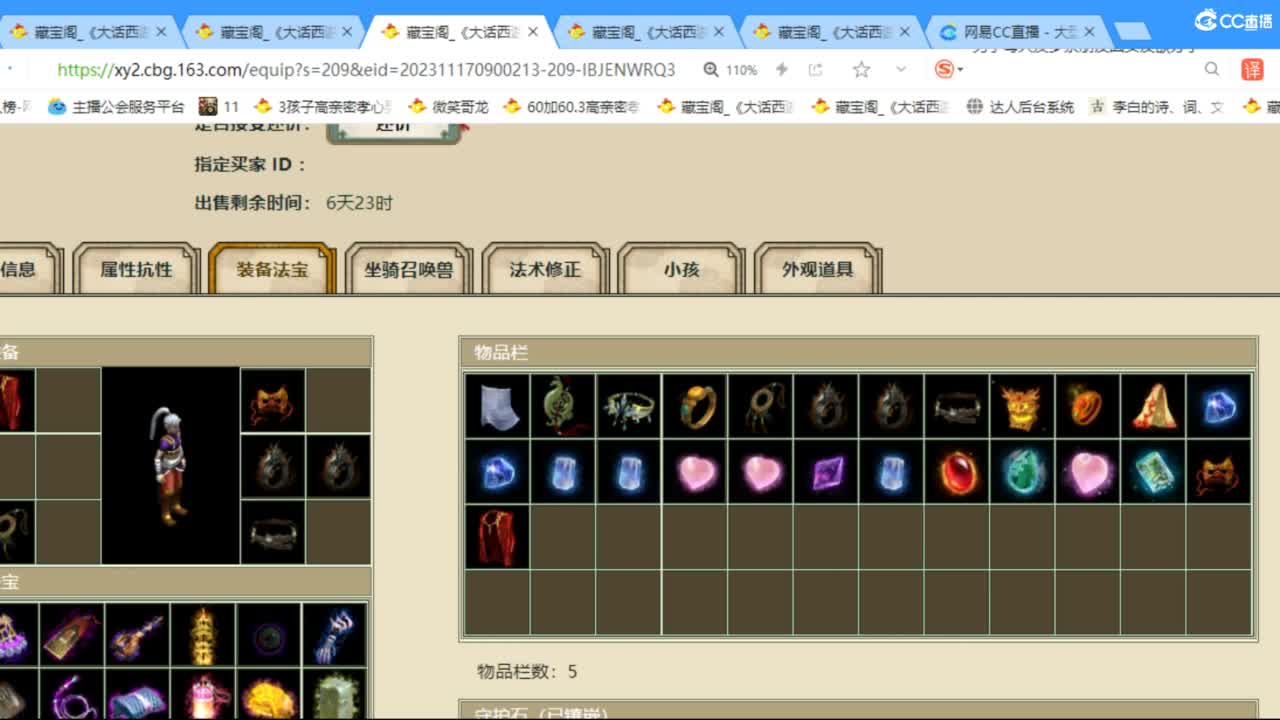This screenshot has width=1280, height=720.
Task: Switch to the 法术修正 tab
Action: point(545,269)
